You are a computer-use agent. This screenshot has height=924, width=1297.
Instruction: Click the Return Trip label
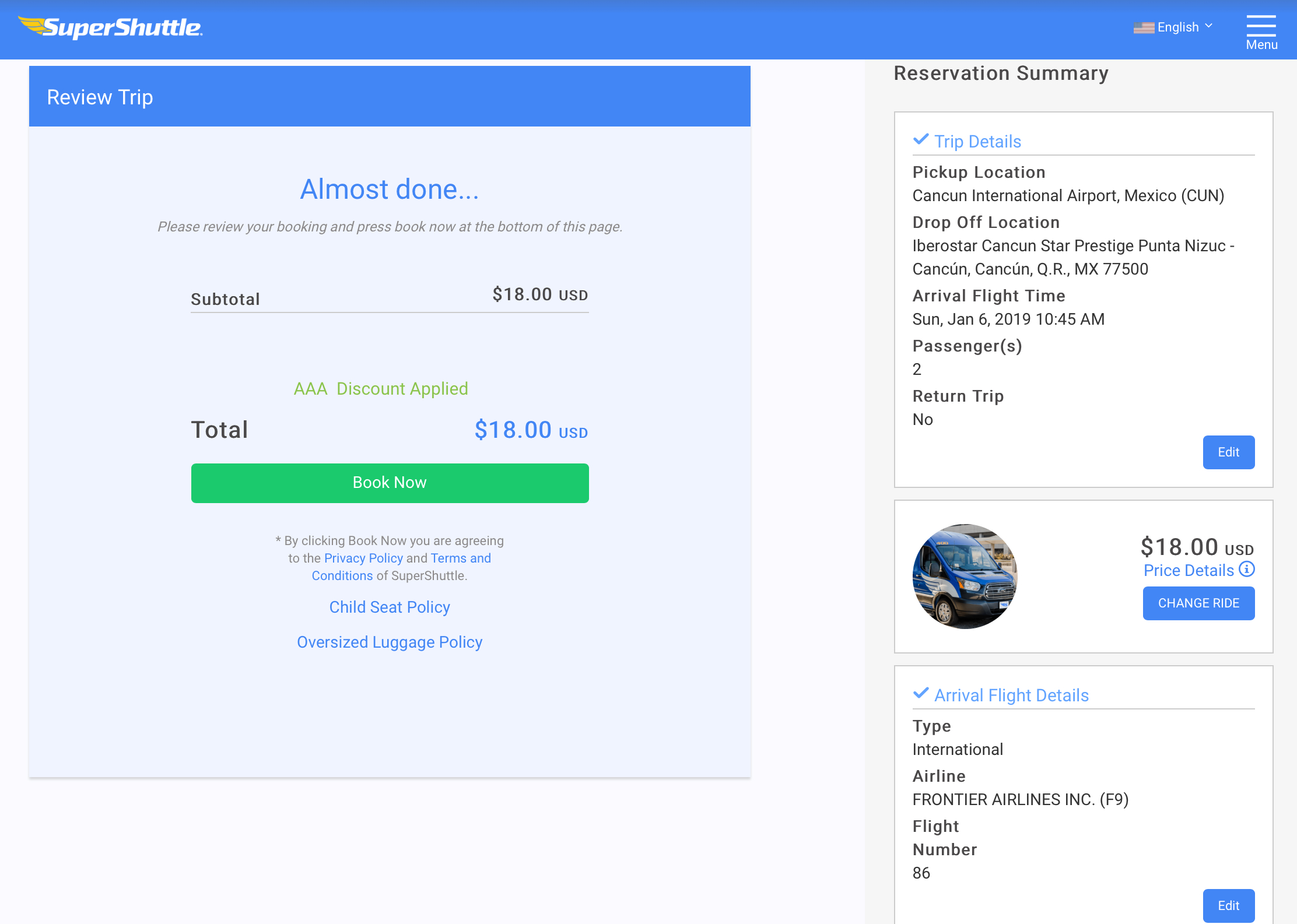click(958, 396)
